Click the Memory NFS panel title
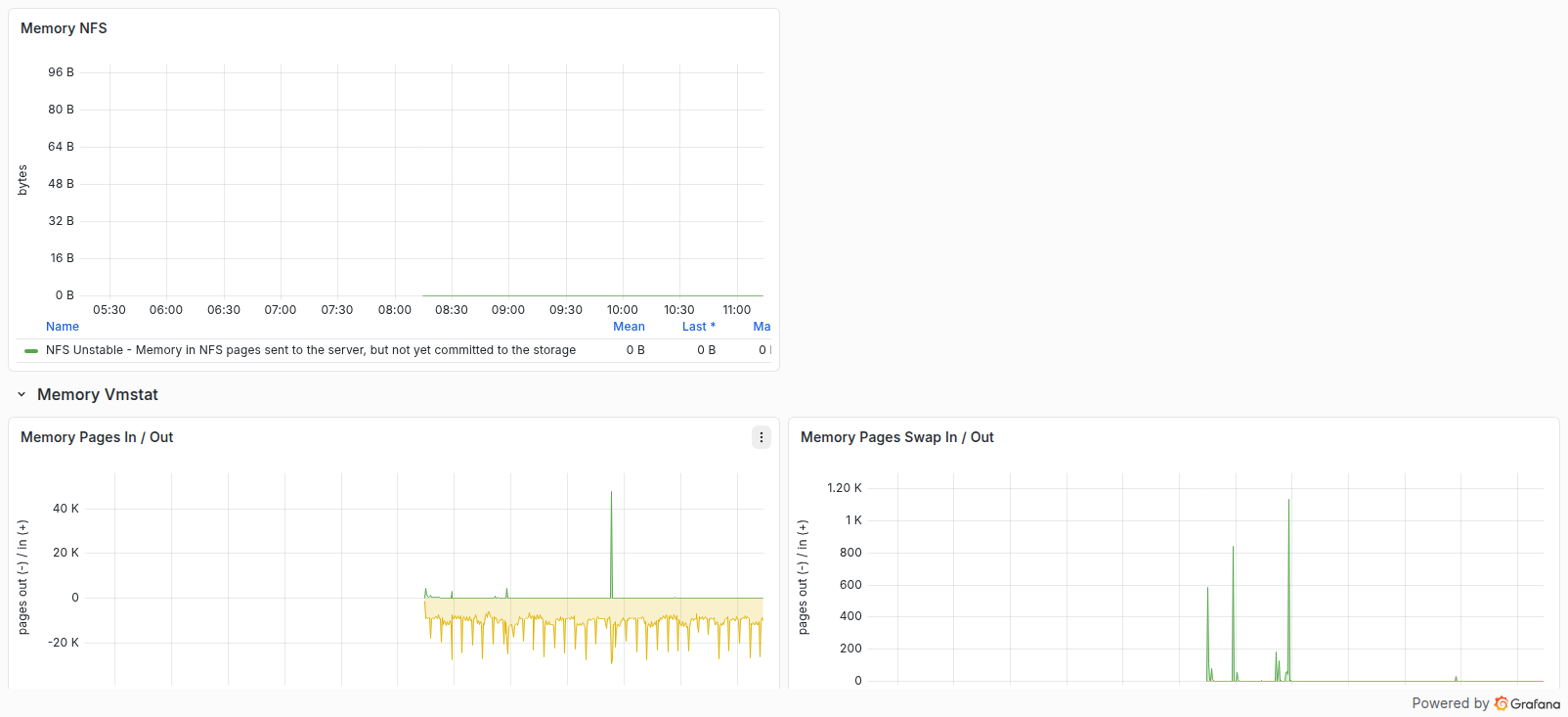The height and width of the screenshot is (717, 1568). (x=64, y=28)
